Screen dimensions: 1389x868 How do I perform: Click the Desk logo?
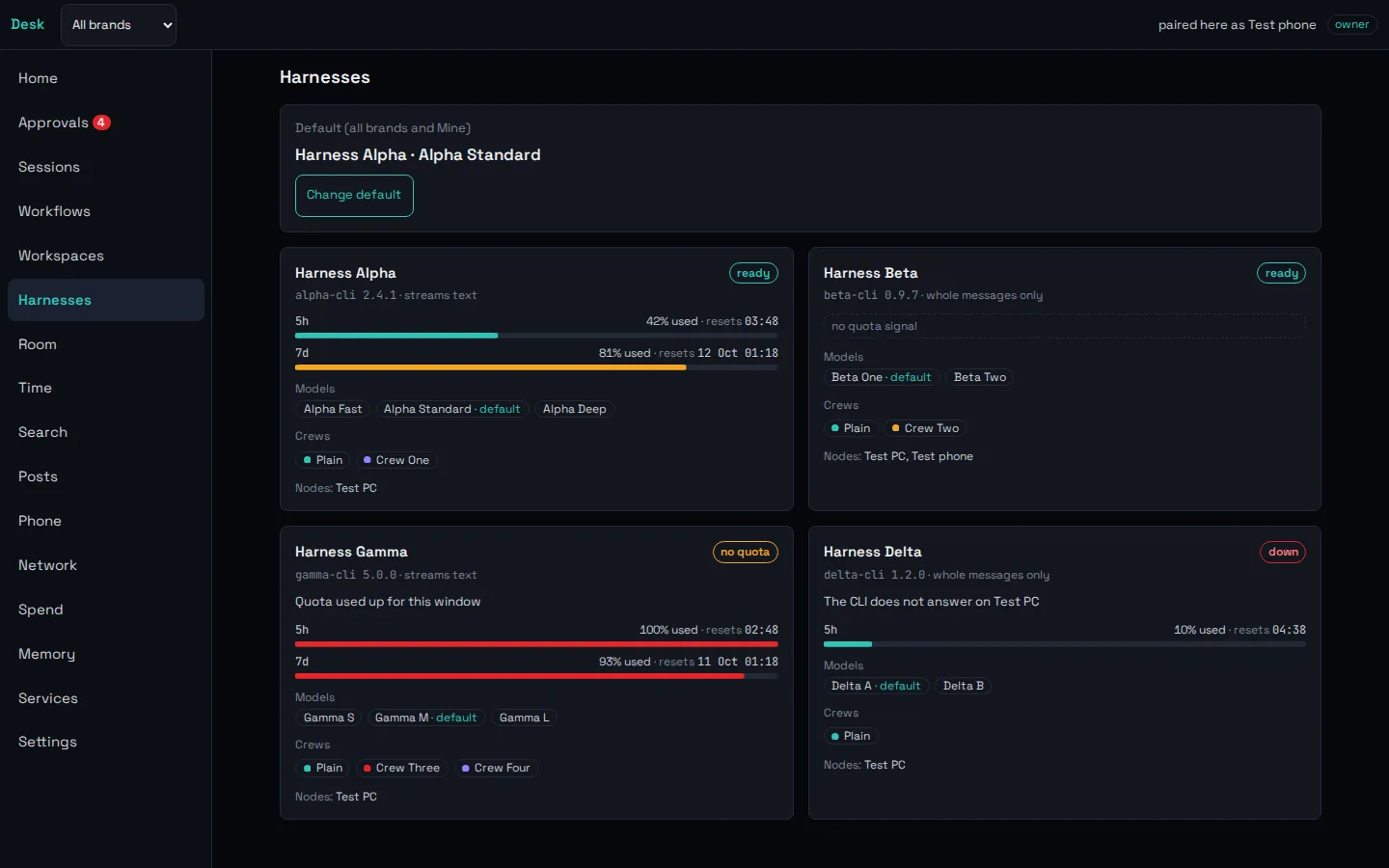(27, 25)
